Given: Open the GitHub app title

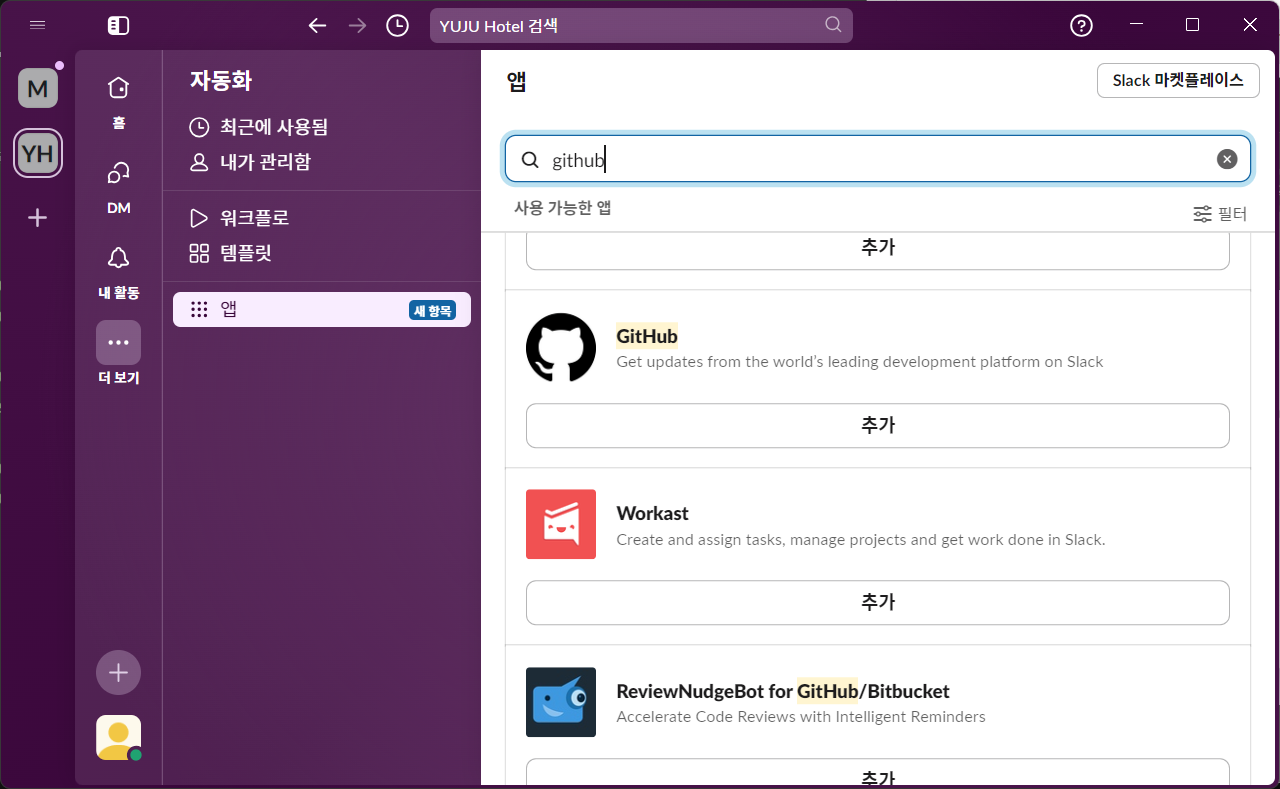Looking at the screenshot, I should [x=647, y=335].
